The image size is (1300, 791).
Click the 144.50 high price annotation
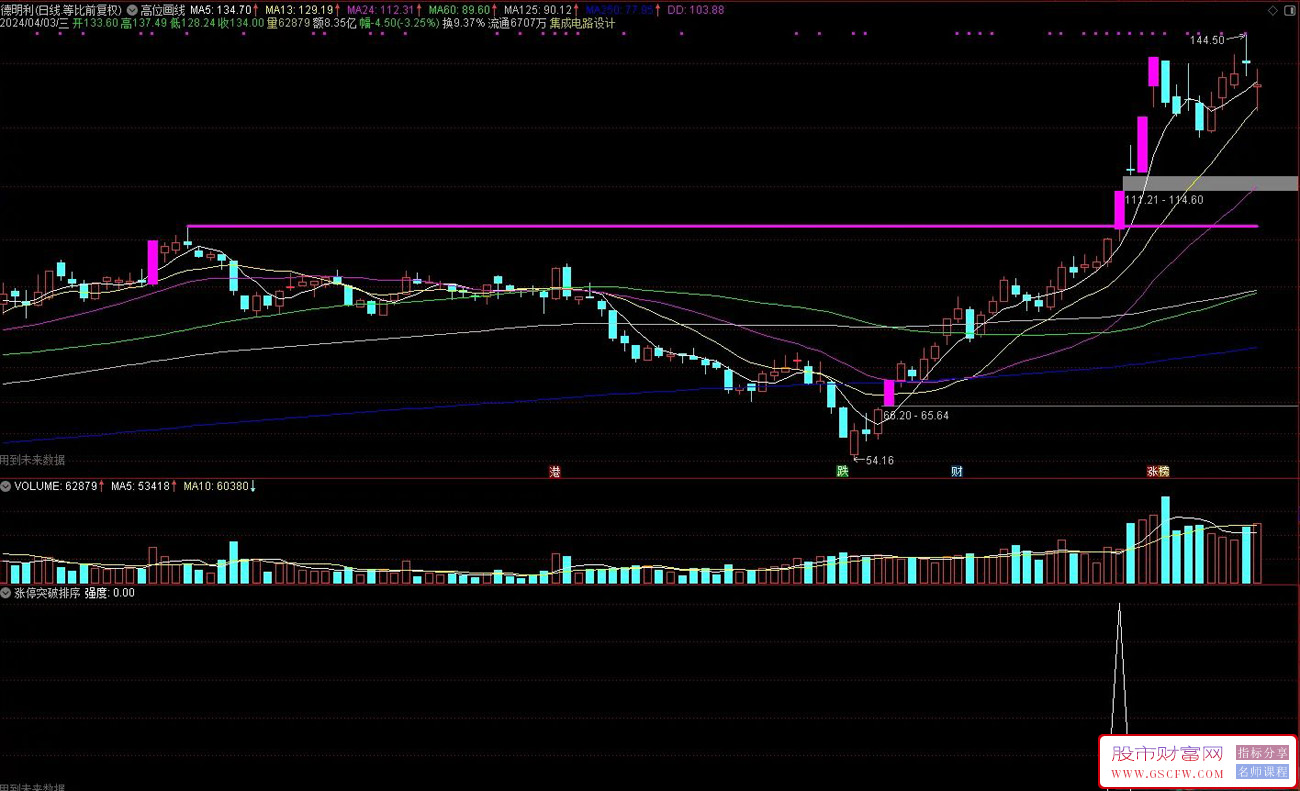(1208, 40)
